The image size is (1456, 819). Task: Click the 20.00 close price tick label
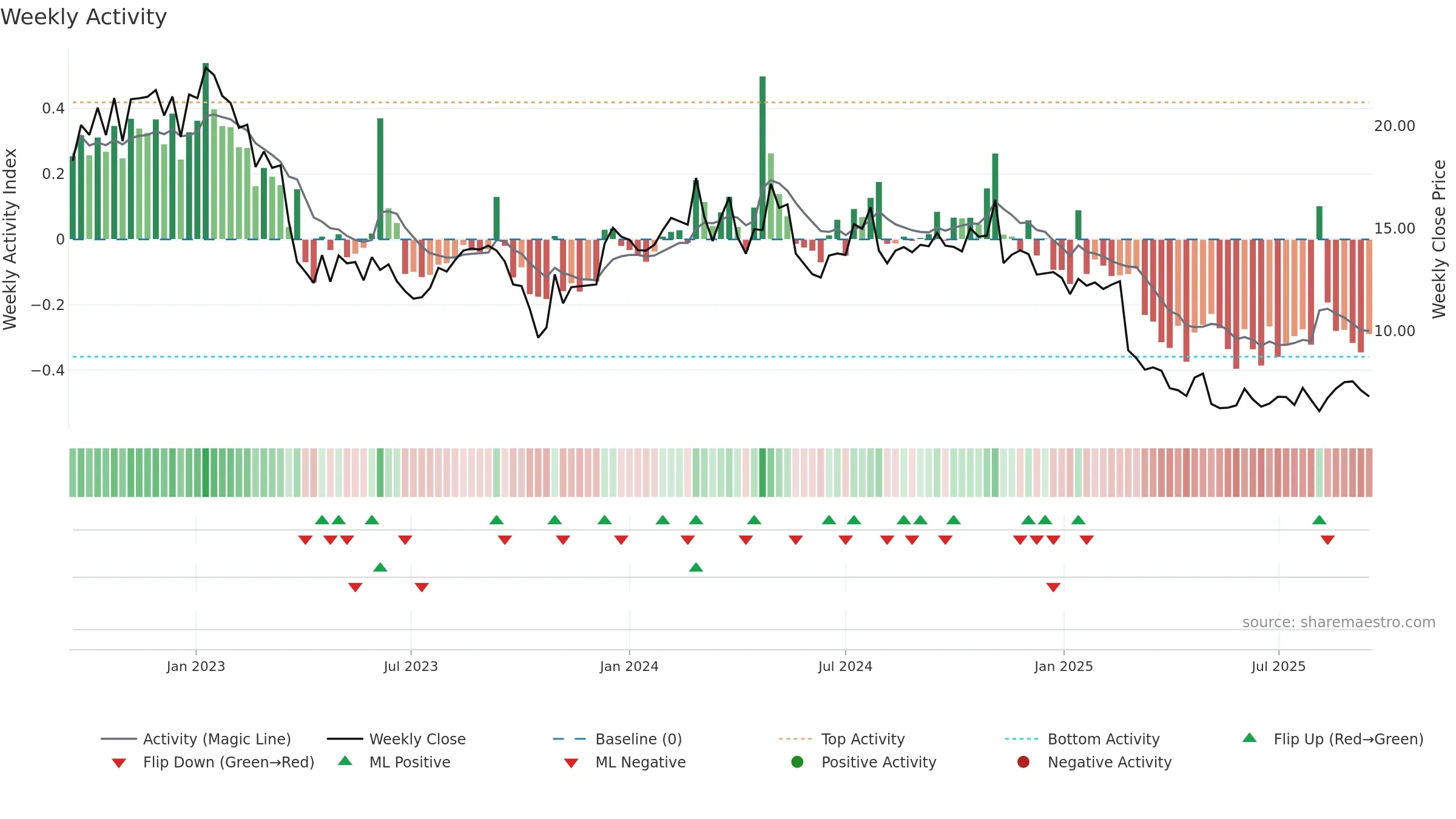(x=1395, y=126)
